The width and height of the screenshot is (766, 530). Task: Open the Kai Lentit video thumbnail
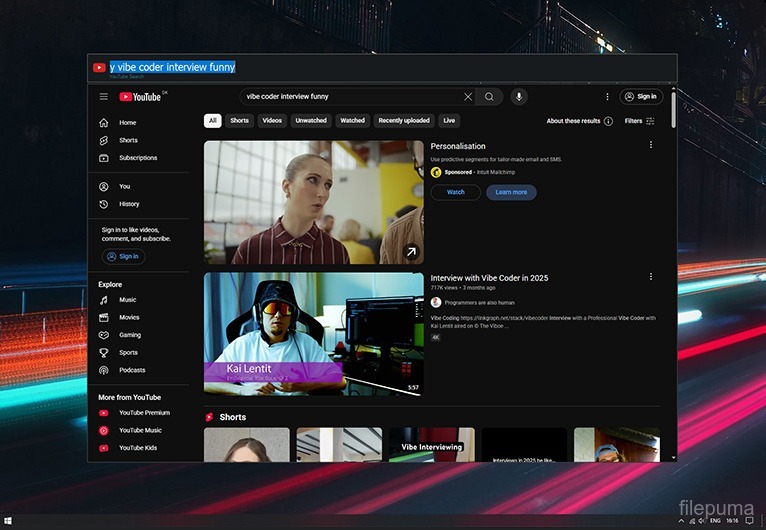[x=314, y=334]
